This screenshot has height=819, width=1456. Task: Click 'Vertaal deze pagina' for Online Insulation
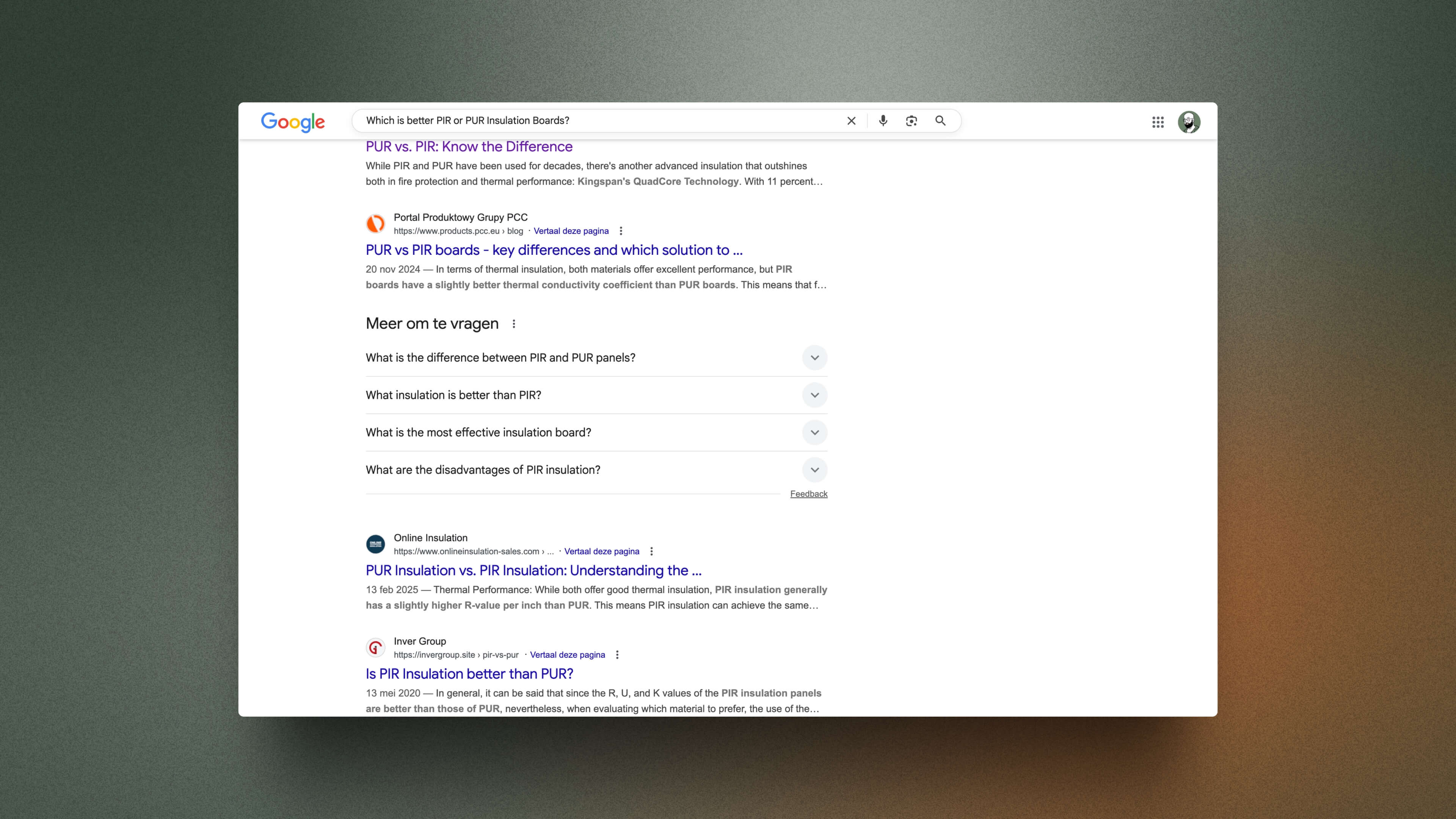pos(601,552)
